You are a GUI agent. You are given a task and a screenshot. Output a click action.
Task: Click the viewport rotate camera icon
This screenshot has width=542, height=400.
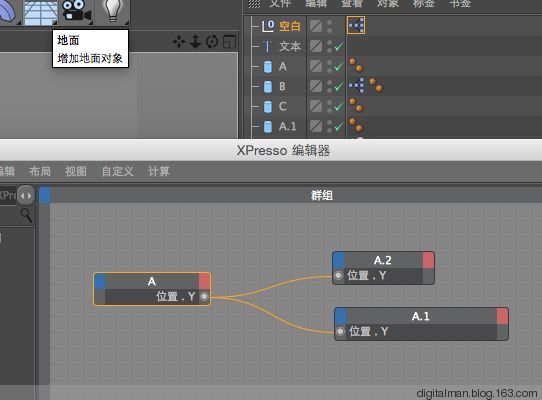[x=212, y=41]
